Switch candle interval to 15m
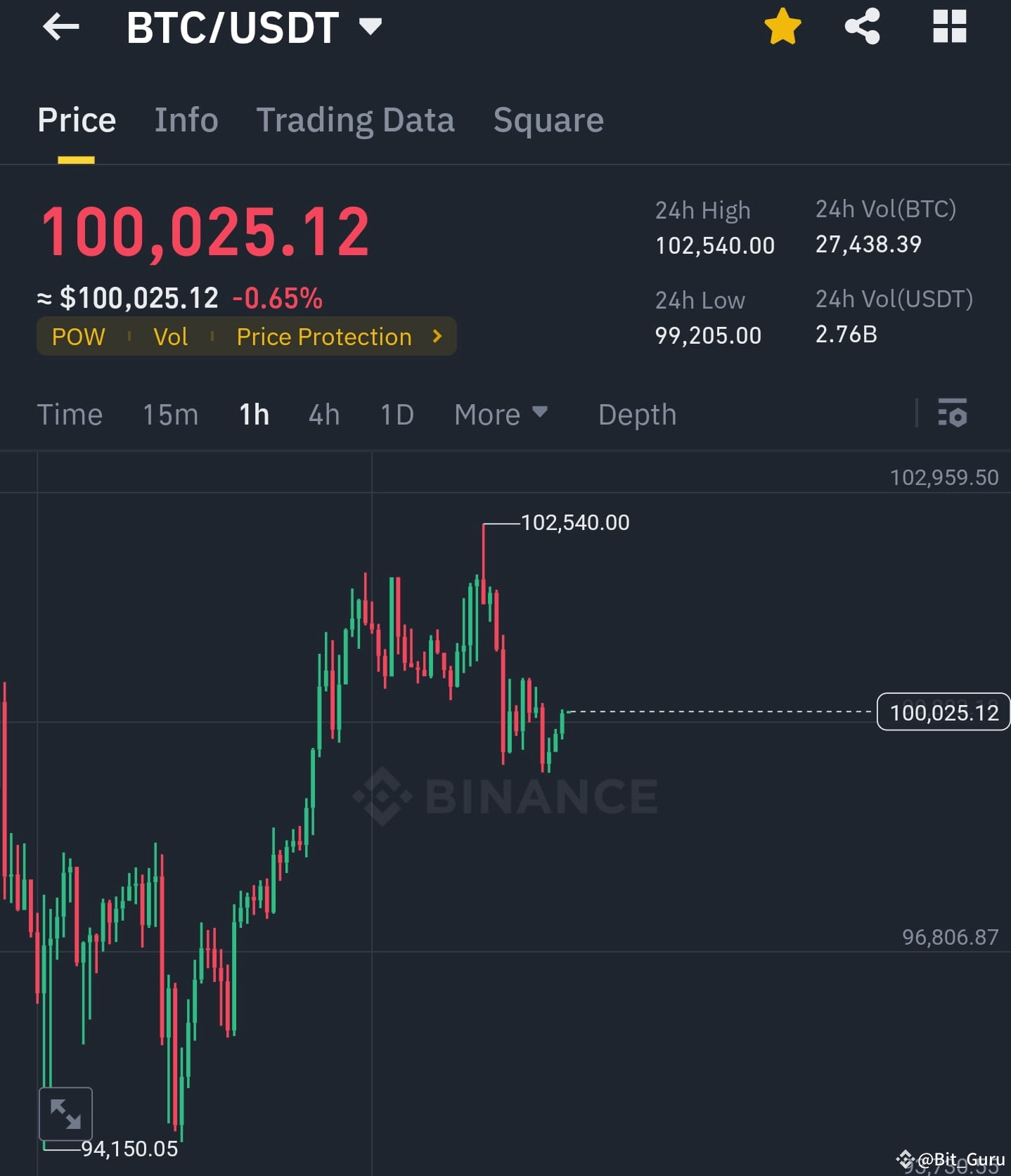 click(x=169, y=415)
